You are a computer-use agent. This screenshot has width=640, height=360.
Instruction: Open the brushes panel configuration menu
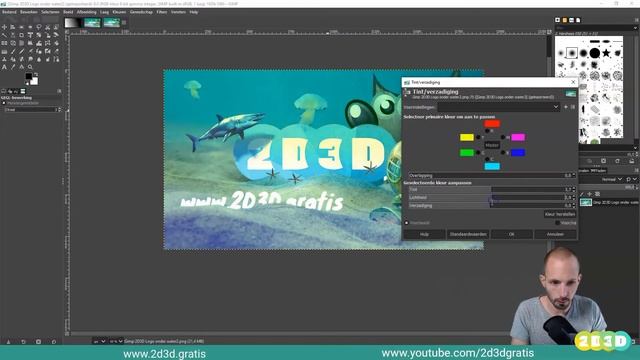point(637,20)
